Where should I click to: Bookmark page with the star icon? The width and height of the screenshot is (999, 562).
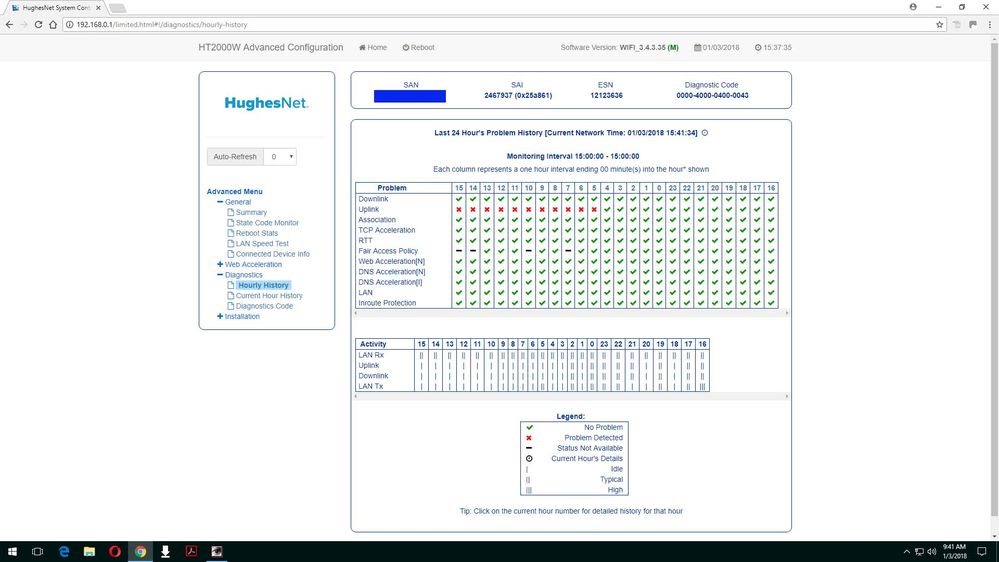[939, 24]
